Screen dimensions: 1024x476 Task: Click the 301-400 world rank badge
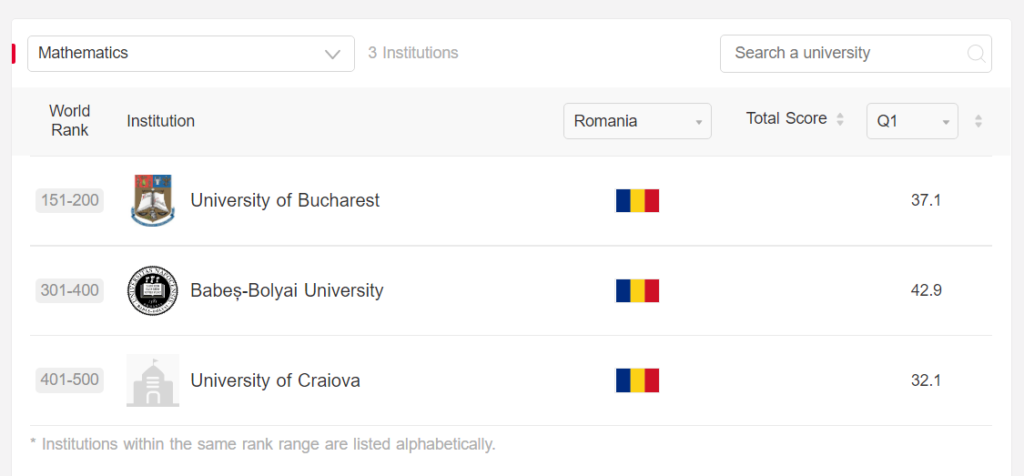click(69, 291)
